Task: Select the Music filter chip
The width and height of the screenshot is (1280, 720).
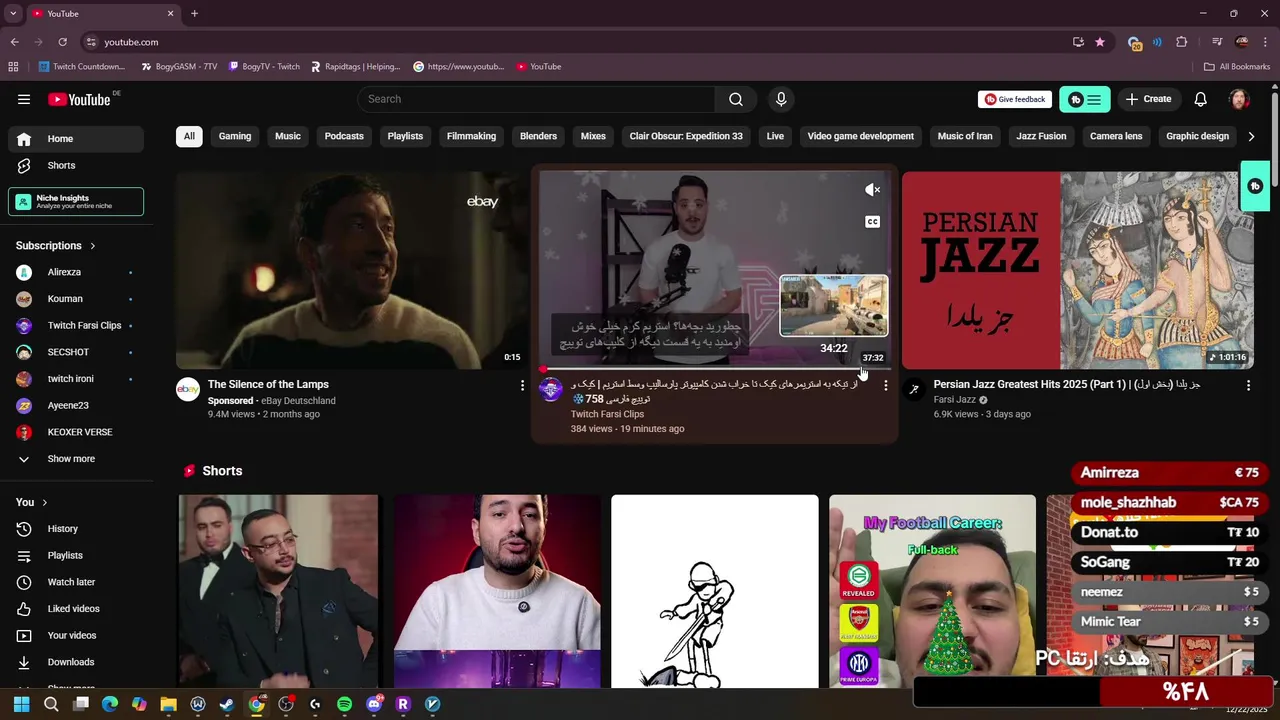Action: click(x=288, y=136)
